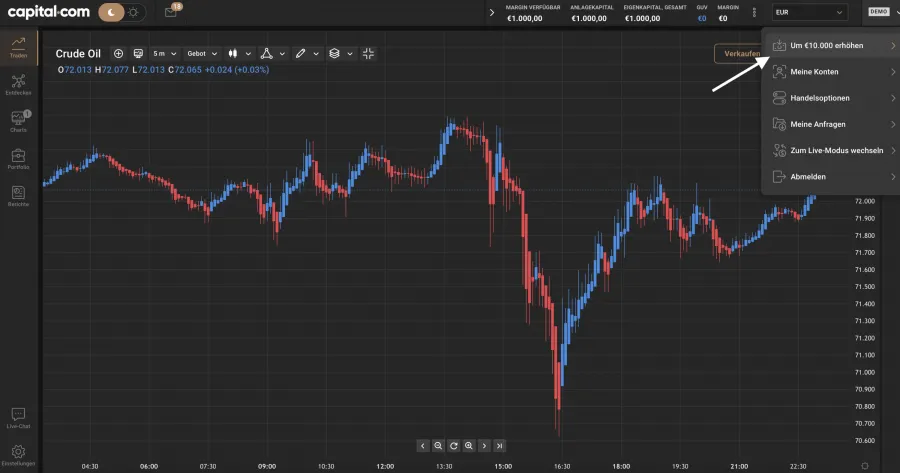The image size is (900, 473).
Task: Click the layers stack icon
Action: coord(334,53)
